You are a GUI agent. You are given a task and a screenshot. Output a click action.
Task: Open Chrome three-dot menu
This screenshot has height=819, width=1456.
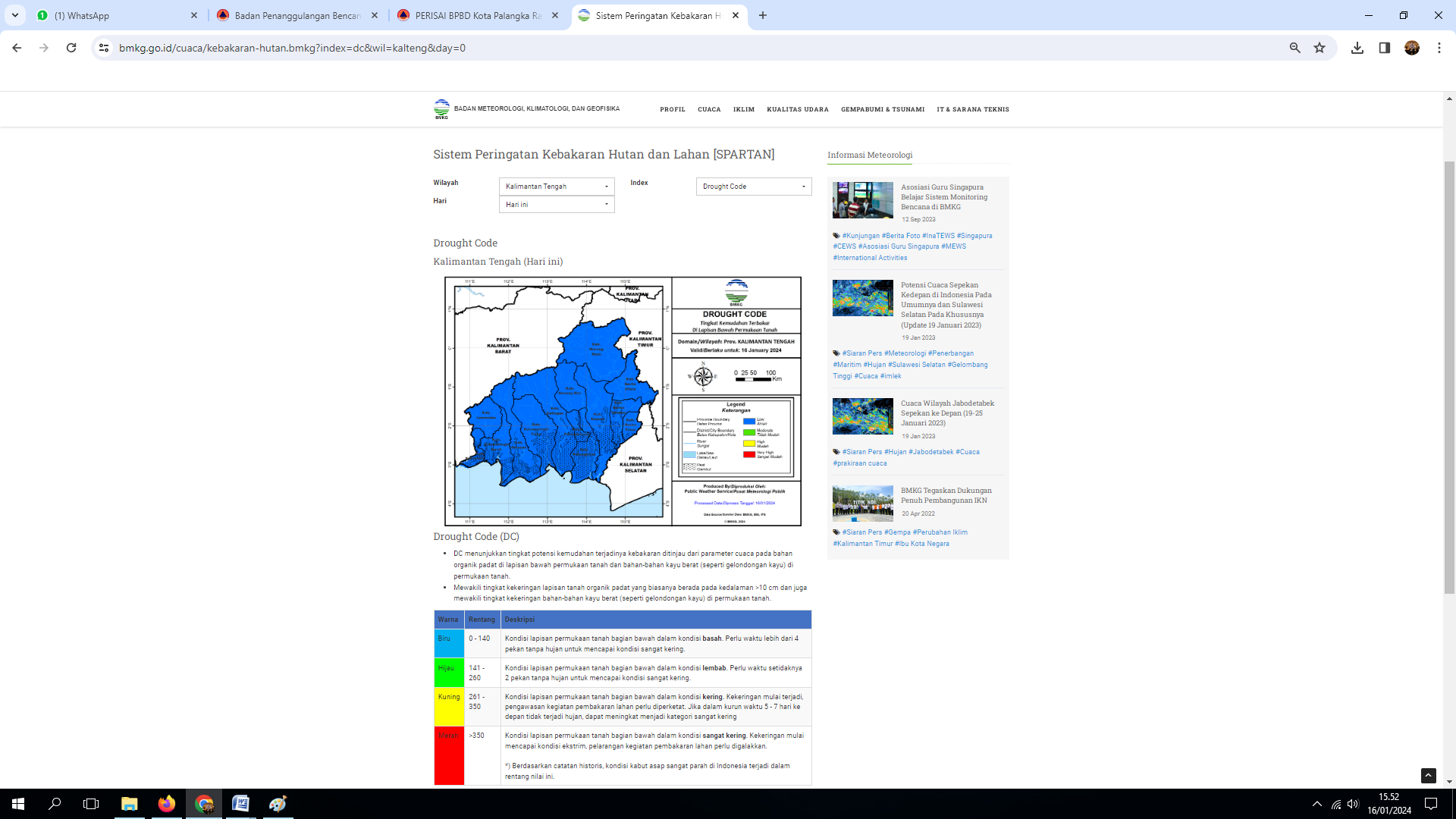[x=1439, y=48]
